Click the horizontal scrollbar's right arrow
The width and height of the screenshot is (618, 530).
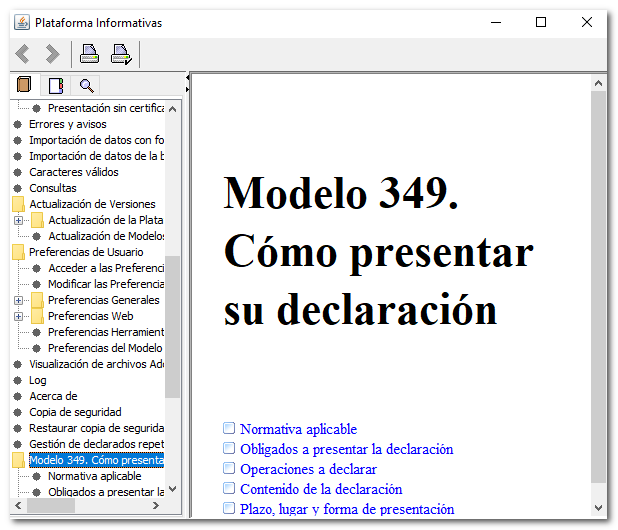point(156,506)
